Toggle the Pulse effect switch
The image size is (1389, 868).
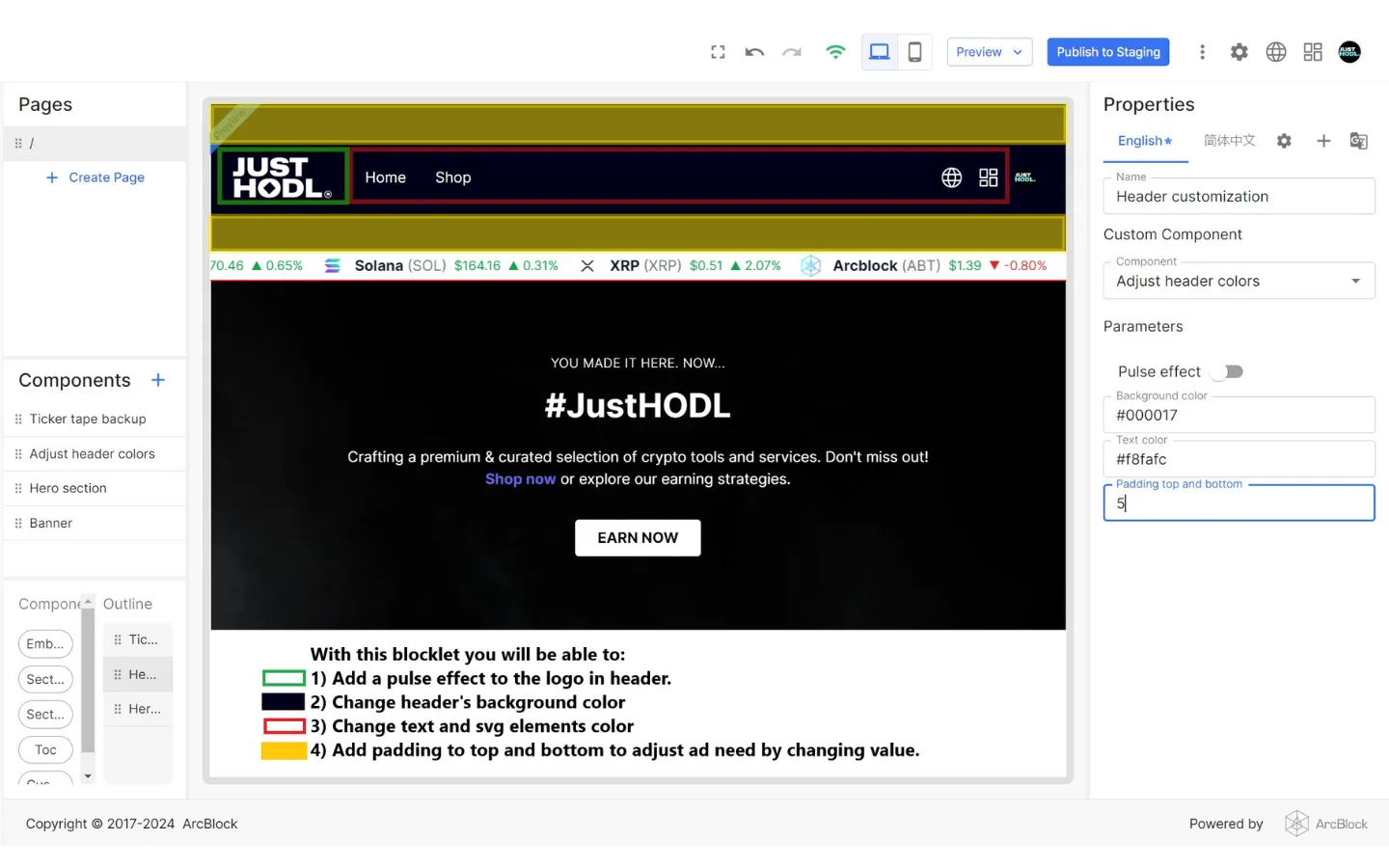[x=1228, y=371]
